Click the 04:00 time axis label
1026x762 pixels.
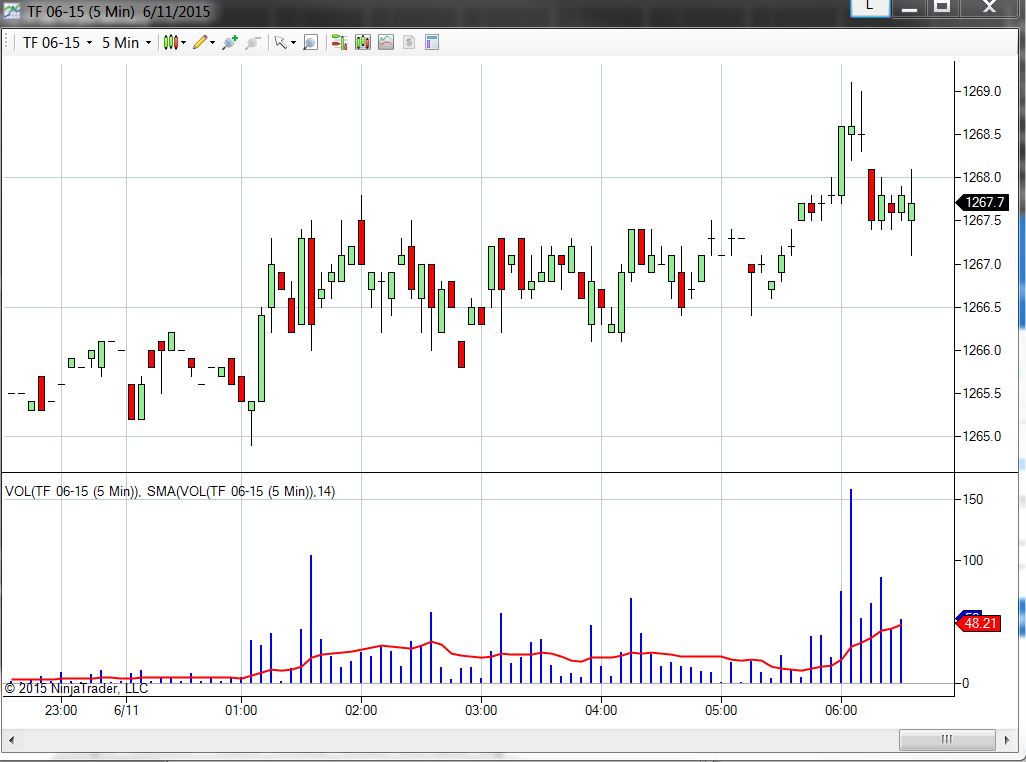(x=601, y=710)
